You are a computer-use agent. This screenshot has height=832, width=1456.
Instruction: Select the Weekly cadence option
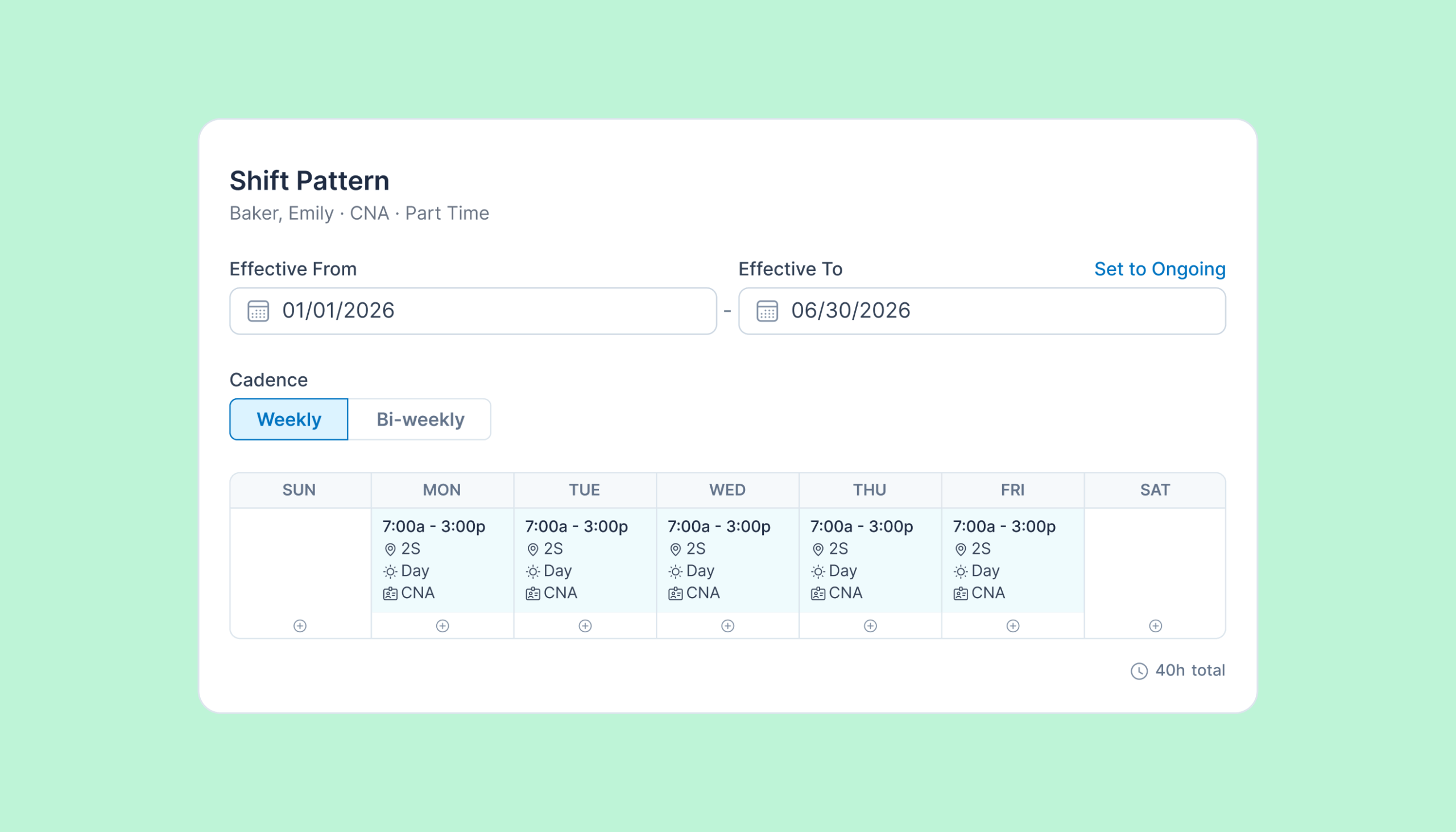pos(289,419)
